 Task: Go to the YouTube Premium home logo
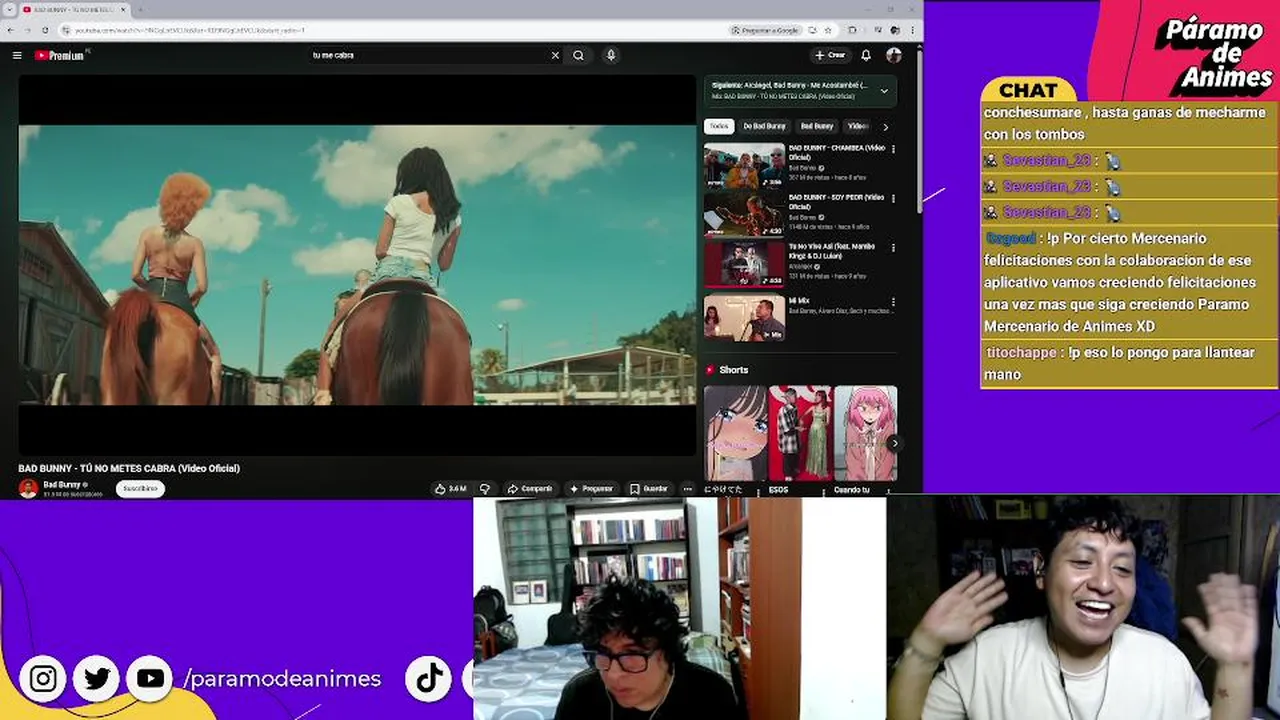(x=61, y=55)
